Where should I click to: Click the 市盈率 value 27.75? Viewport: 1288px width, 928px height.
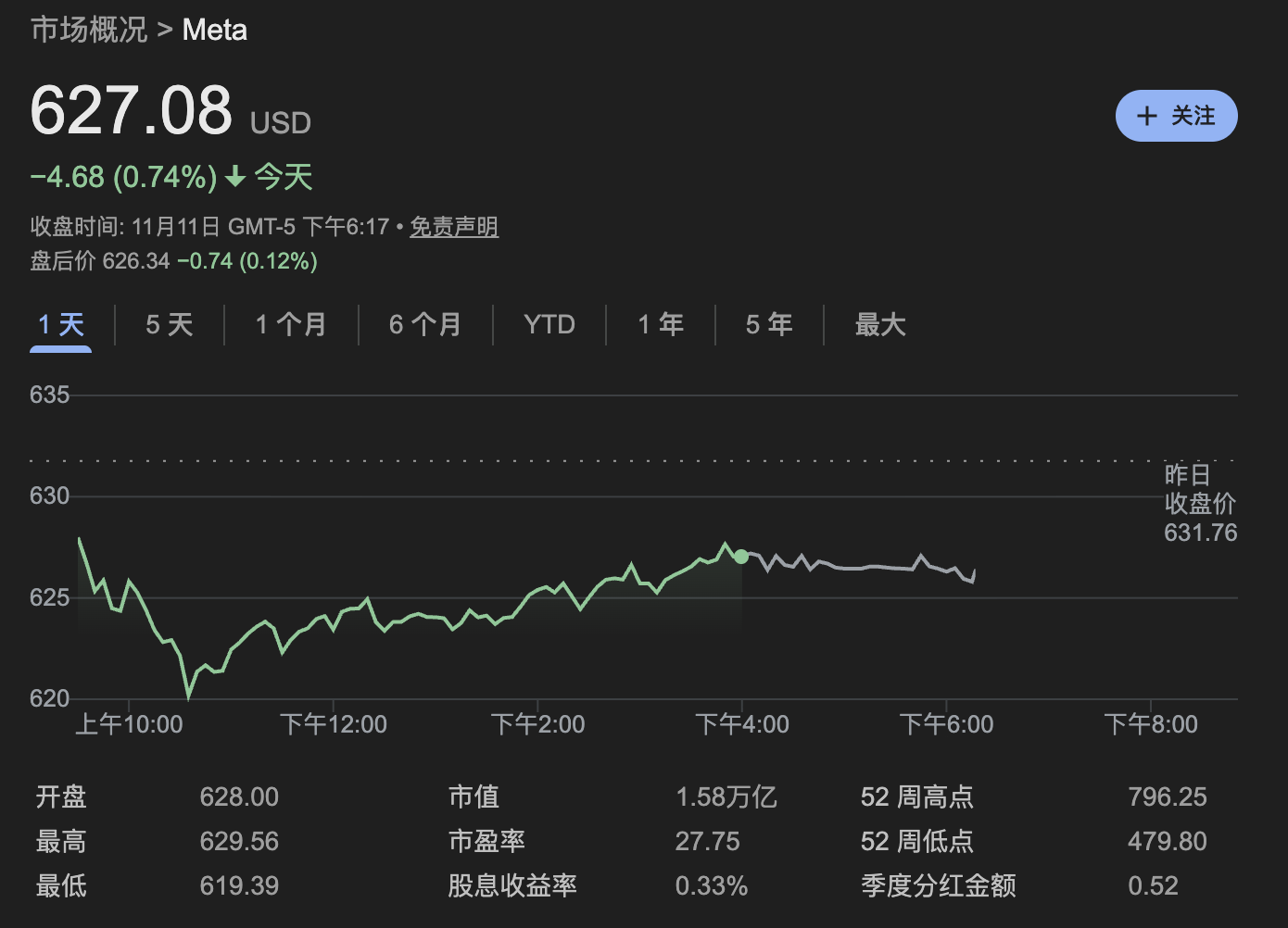[708, 841]
